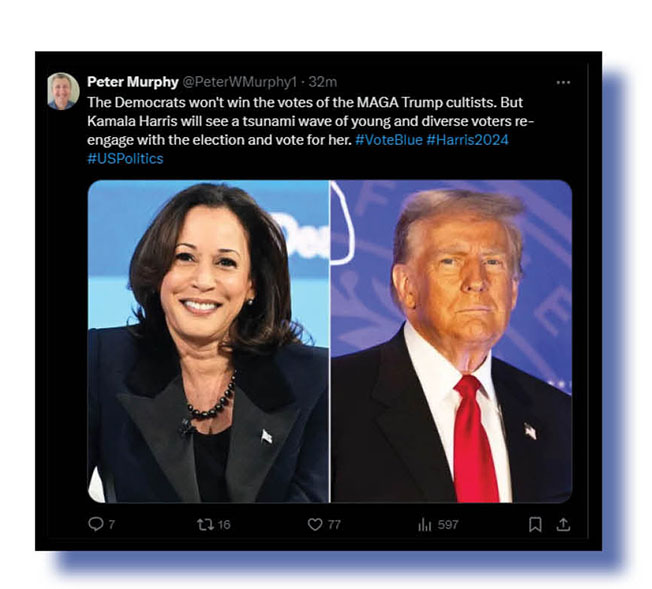This screenshot has height=589, width=652.
Task: Bookmark the tweet with bookmark icon
Action: click(535, 524)
